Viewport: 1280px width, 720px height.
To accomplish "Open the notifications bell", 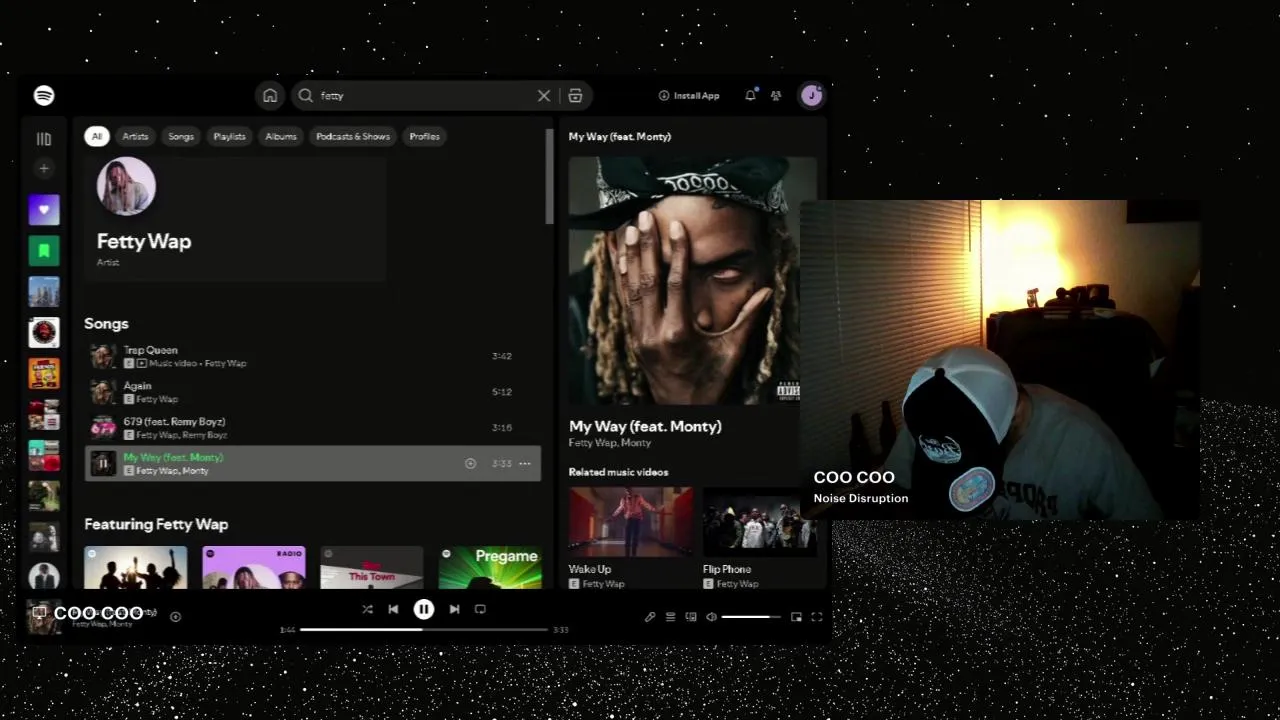I will click(750, 95).
